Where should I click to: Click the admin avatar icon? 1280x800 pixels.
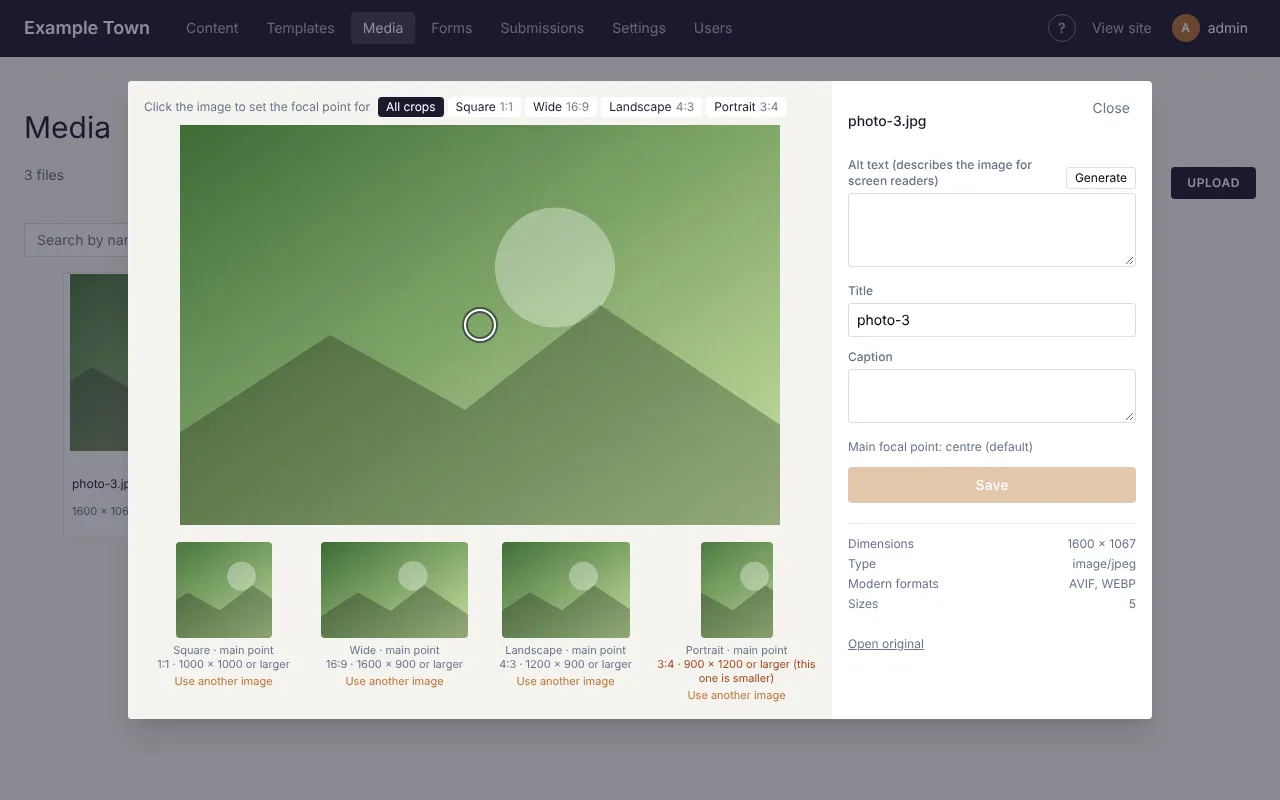(1185, 28)
